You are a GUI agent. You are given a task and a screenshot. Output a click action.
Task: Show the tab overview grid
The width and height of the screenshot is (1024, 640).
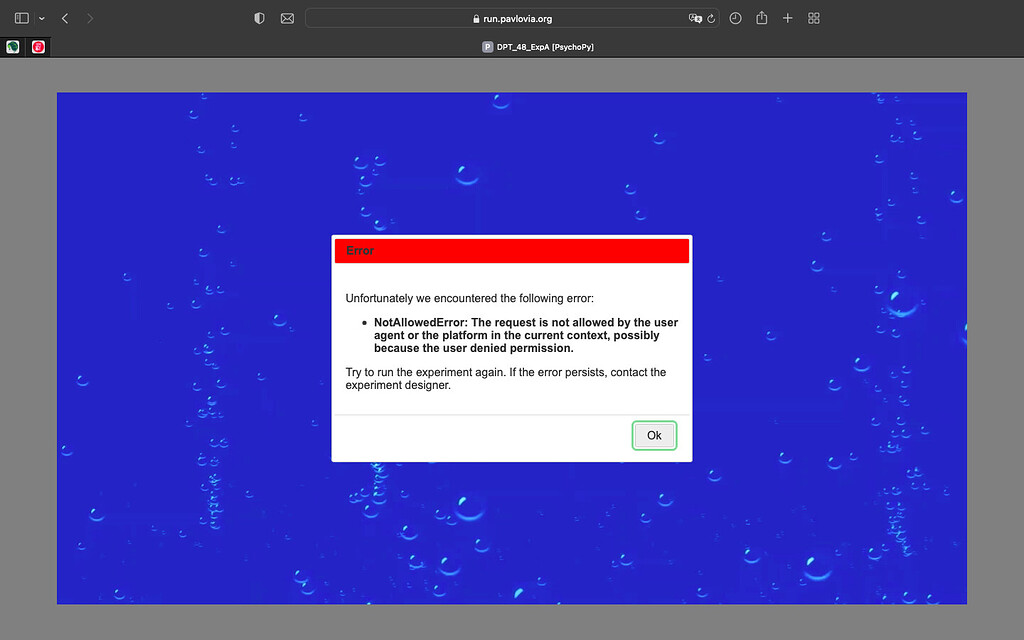click(x=813, y=17)
